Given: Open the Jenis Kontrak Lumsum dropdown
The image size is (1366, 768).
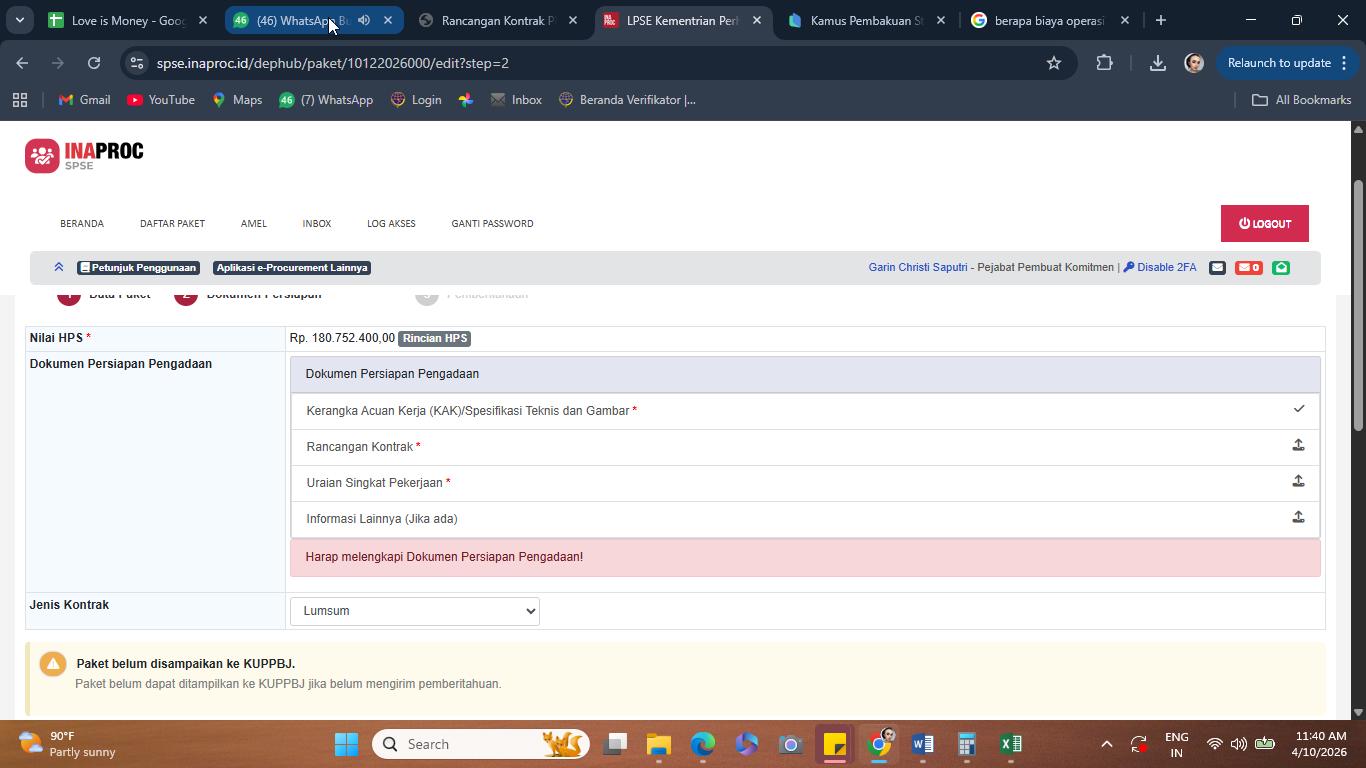Looking at the screenshot, I should (x=415, y=611).
